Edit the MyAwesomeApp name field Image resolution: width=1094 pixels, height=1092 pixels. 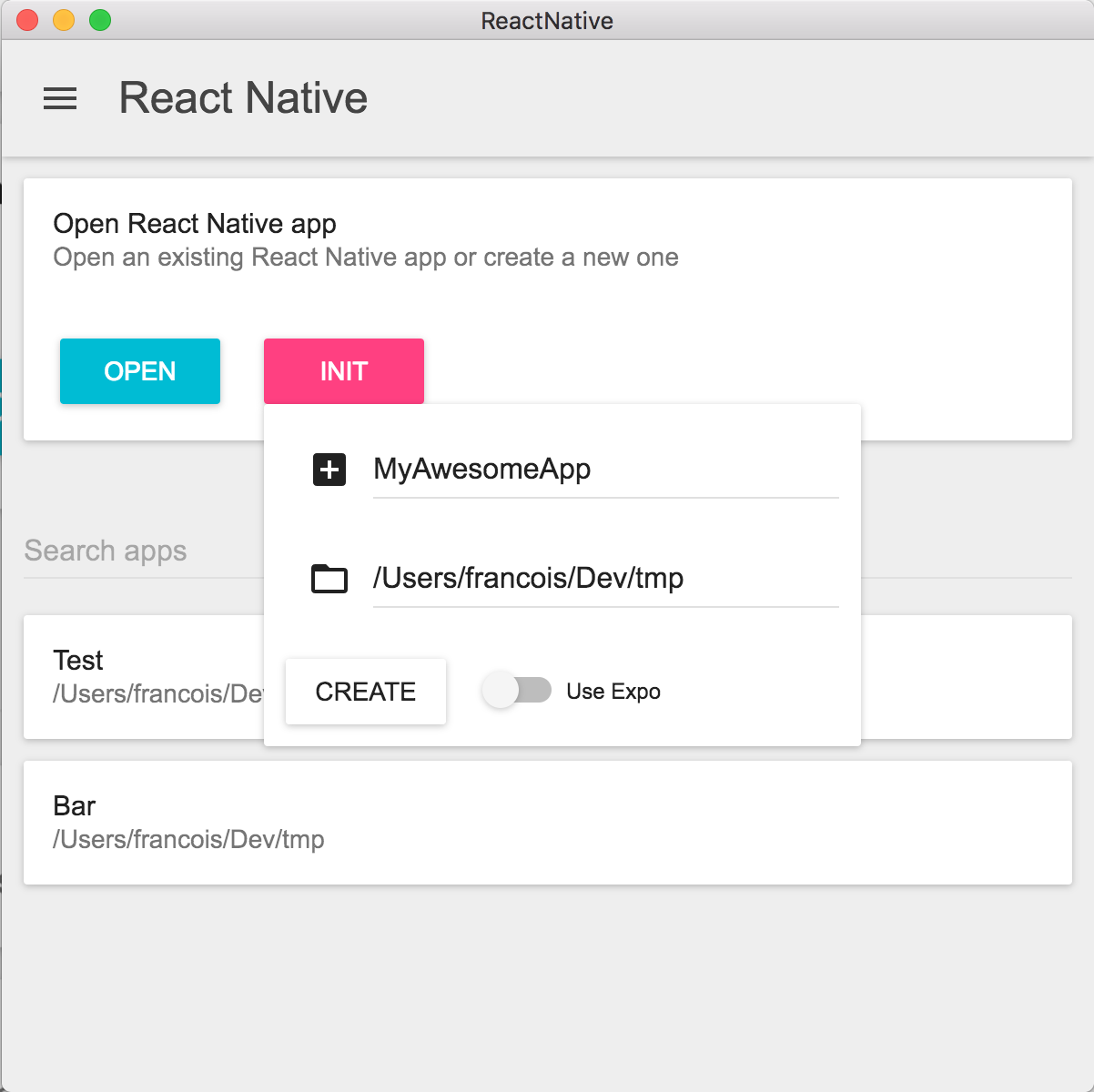pyautogui.click(x=606, y=470)
